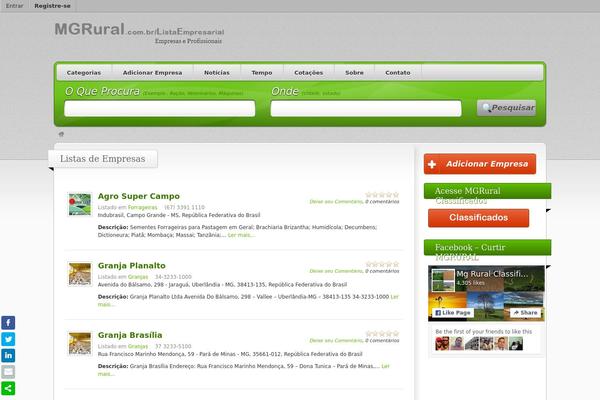Open the Contato menu item

click(x=398, y=72)
